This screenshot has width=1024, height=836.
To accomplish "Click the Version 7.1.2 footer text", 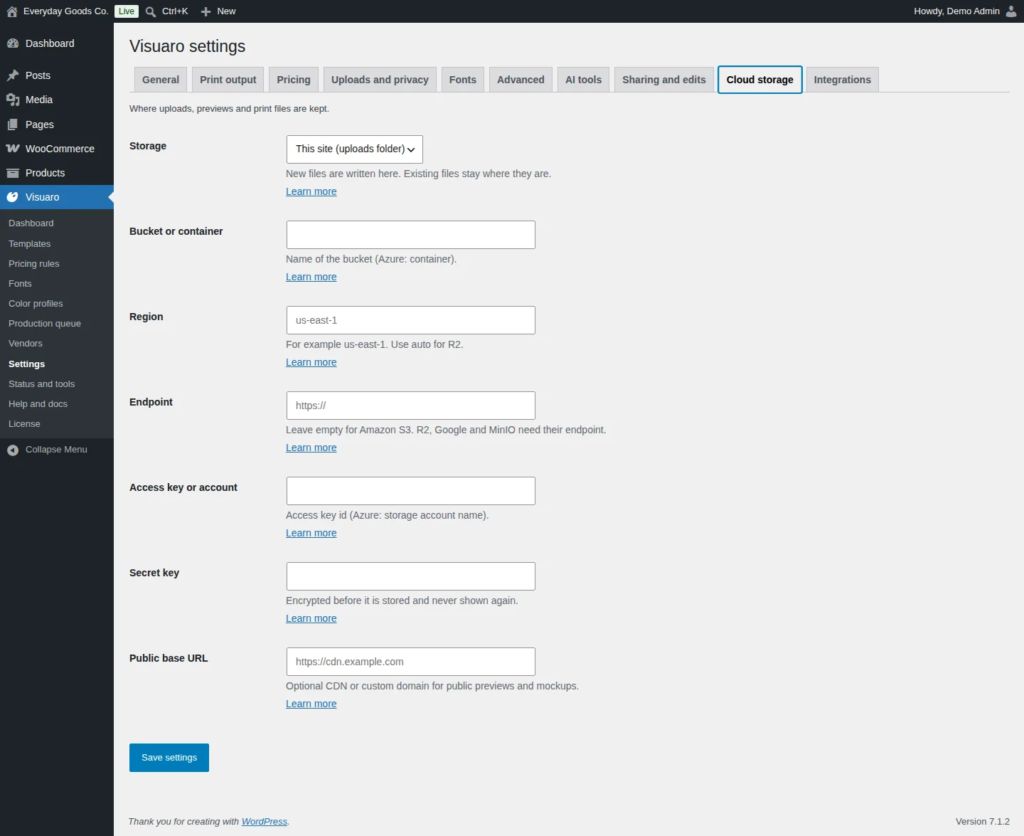I will click(x=982, y=822).
